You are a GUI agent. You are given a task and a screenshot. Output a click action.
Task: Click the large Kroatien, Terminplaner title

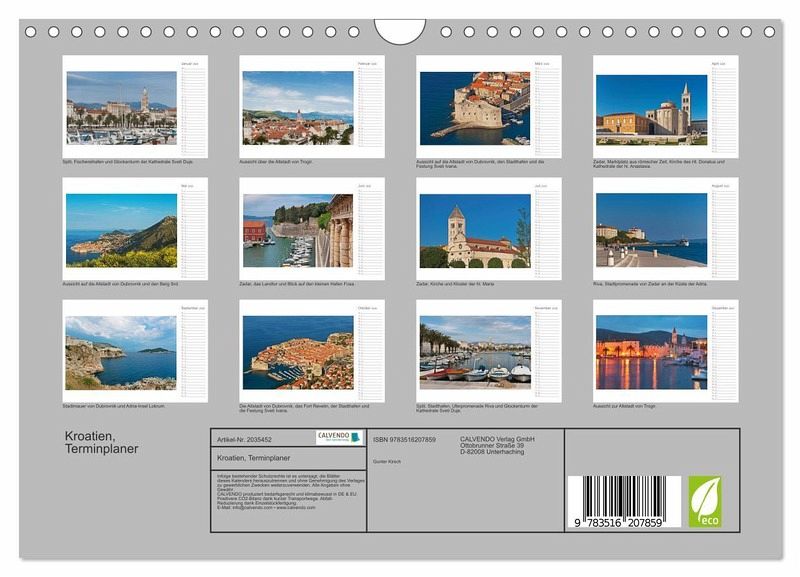(102, 443)
